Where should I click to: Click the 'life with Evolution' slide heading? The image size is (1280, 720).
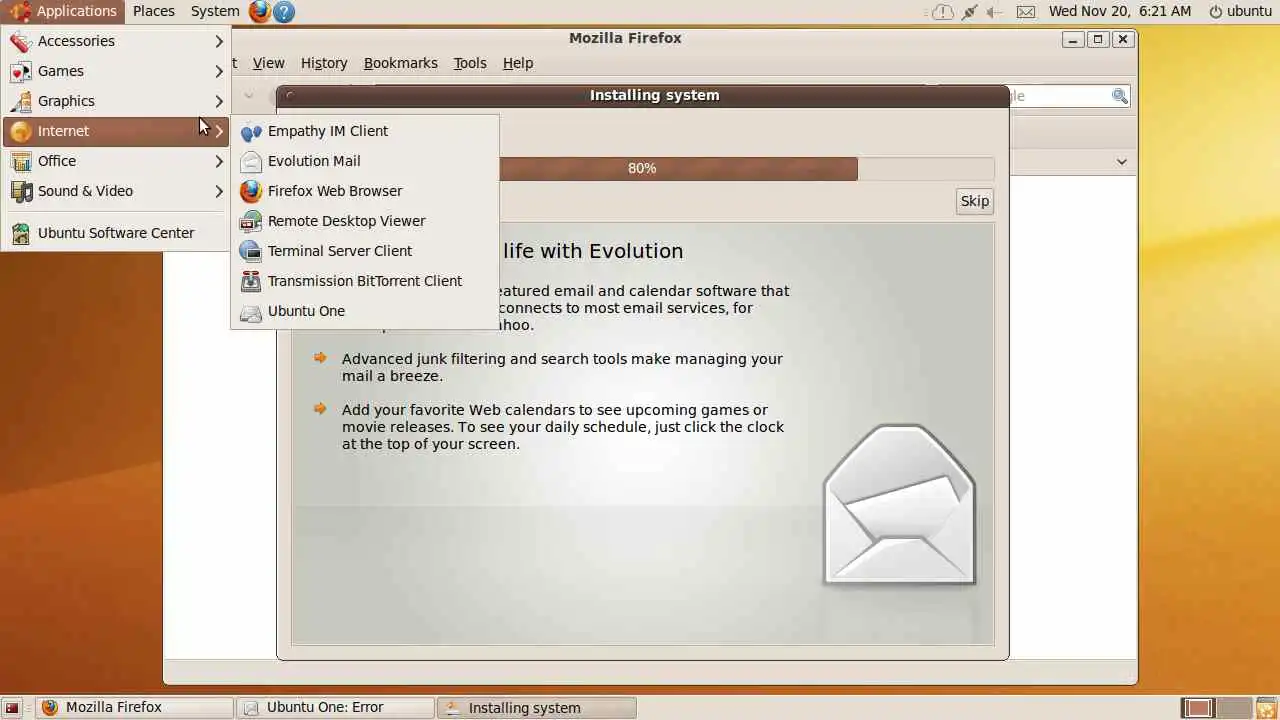593,251
